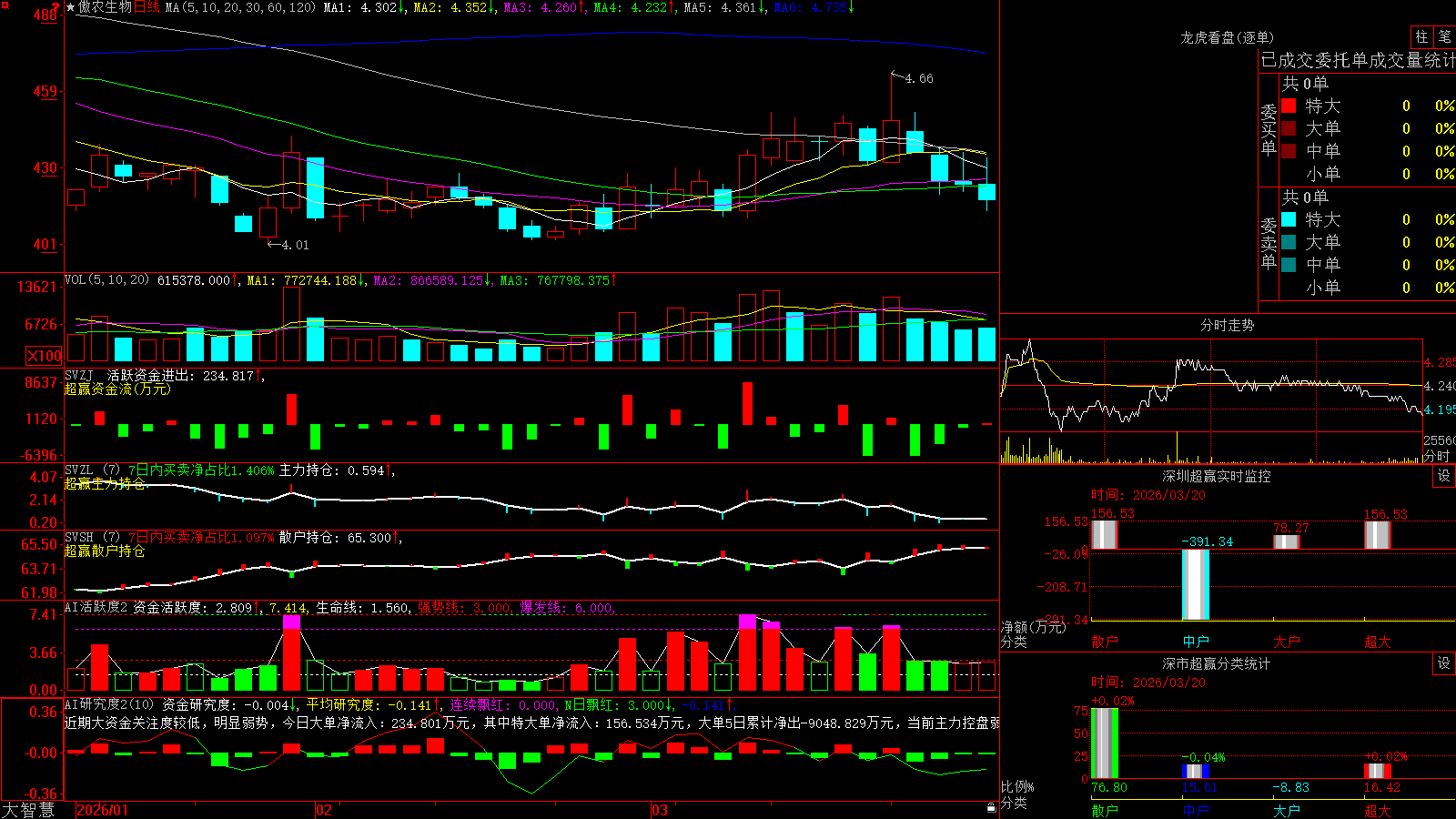Click the green 散户 76.80 ratio bar
The width and height of the screenshot is (1456, 819).
pyautogui.click(x=1105, y=743)
